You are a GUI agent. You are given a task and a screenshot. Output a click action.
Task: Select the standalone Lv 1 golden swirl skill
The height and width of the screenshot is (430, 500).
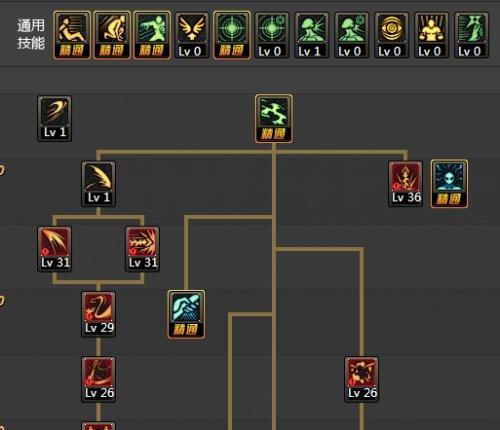tap(55, 119)
